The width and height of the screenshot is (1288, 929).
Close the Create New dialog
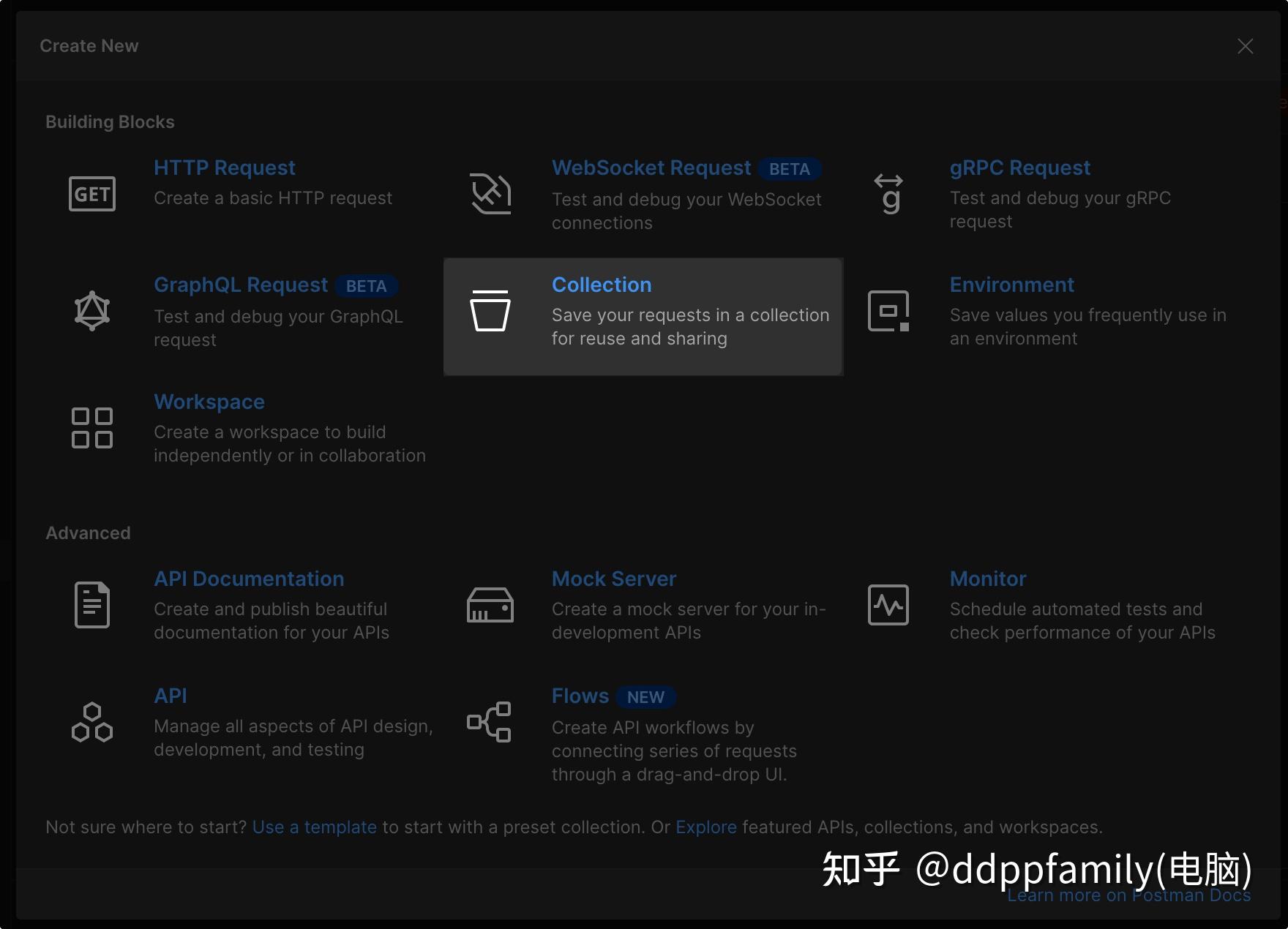tap(1245, 45)
